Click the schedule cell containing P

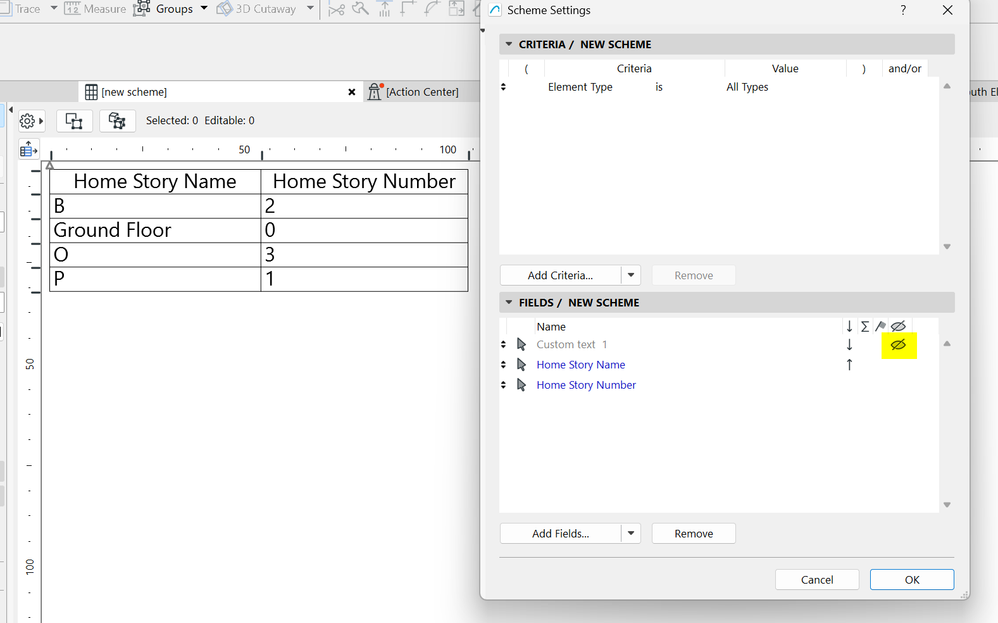[x=155, y=279]
